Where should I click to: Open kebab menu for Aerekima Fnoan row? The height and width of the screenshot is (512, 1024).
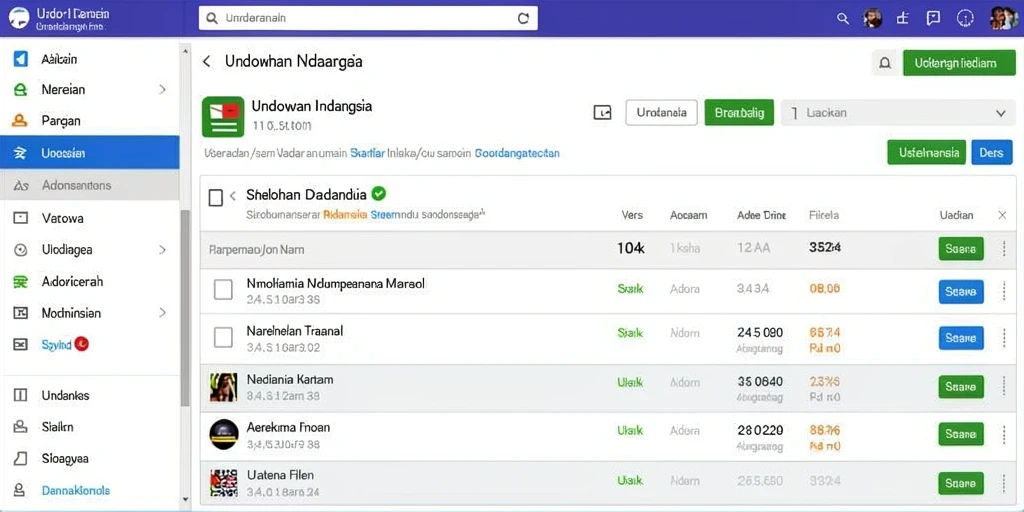click(1004, 434)
